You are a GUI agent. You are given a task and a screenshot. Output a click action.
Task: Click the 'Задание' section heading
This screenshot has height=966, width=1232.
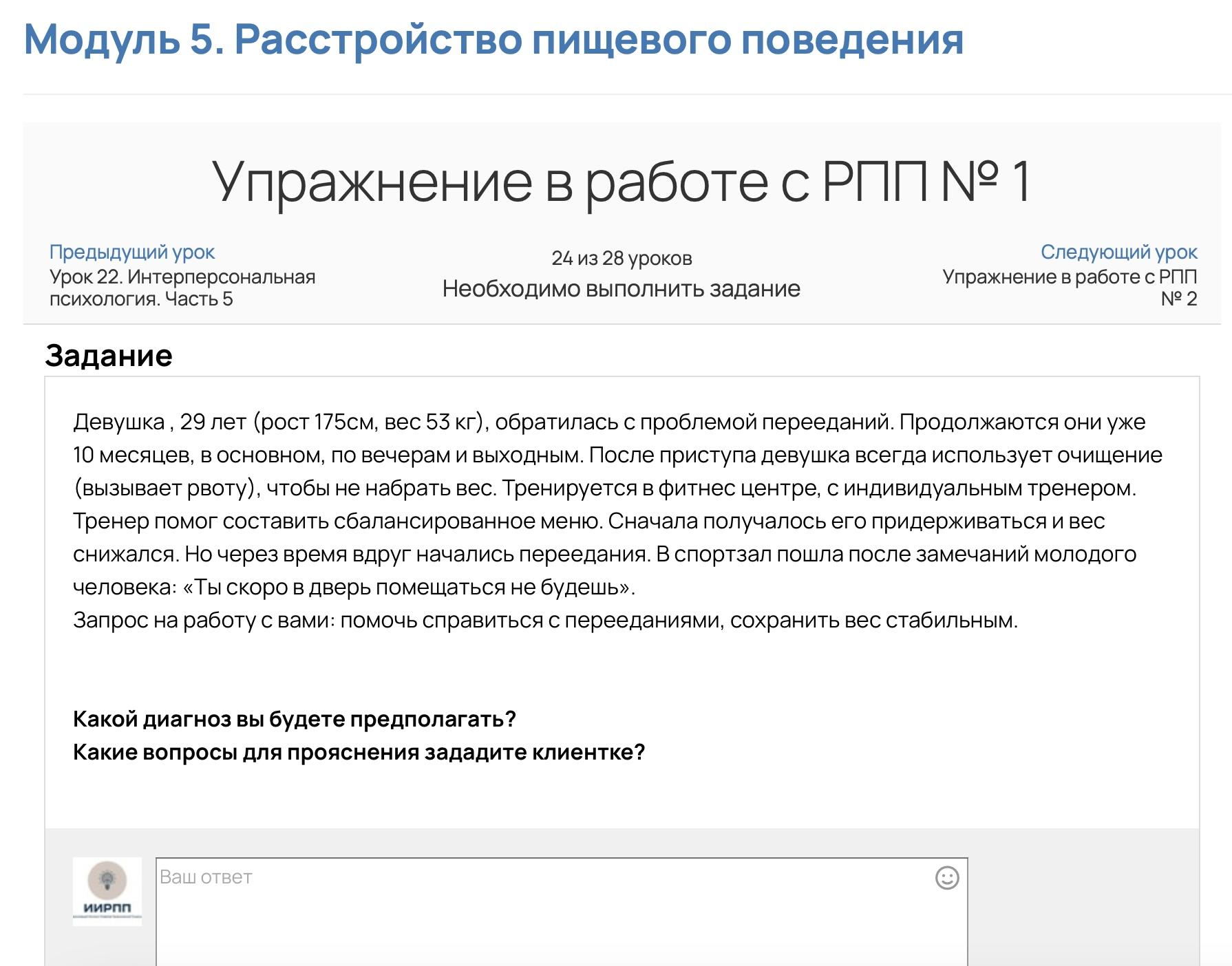tap(109, 356)
